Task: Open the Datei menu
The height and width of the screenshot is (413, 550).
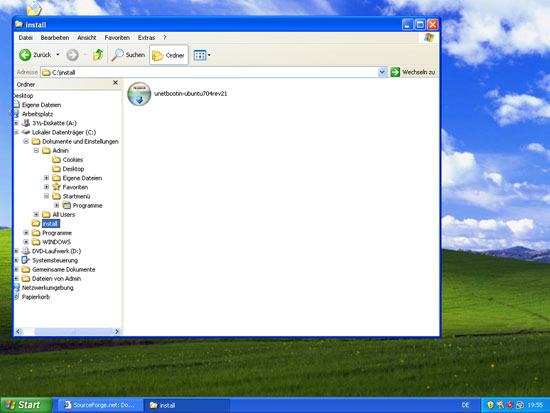Action: (x=26, y=38)
